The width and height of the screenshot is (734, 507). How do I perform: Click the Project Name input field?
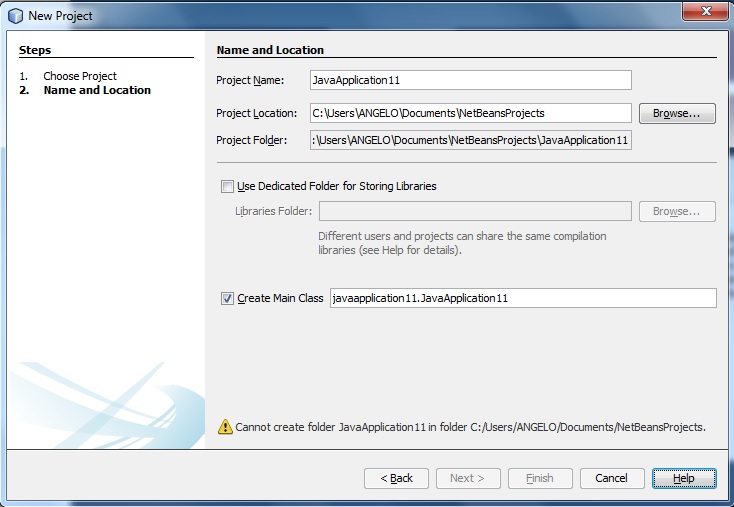pyautogui.click(x=470, y=80)
